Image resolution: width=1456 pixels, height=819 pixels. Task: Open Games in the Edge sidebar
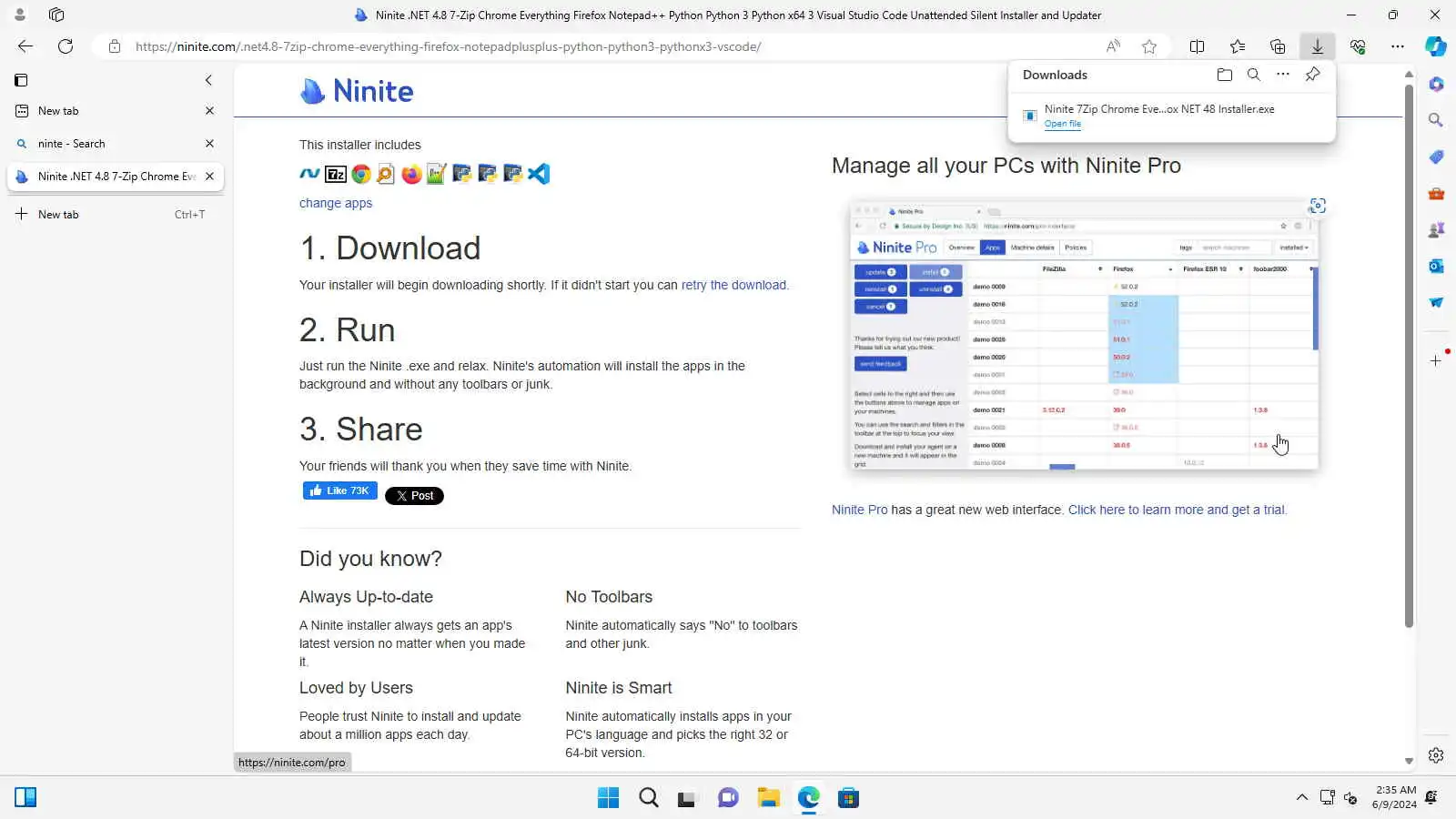[x=1436, y=229]
